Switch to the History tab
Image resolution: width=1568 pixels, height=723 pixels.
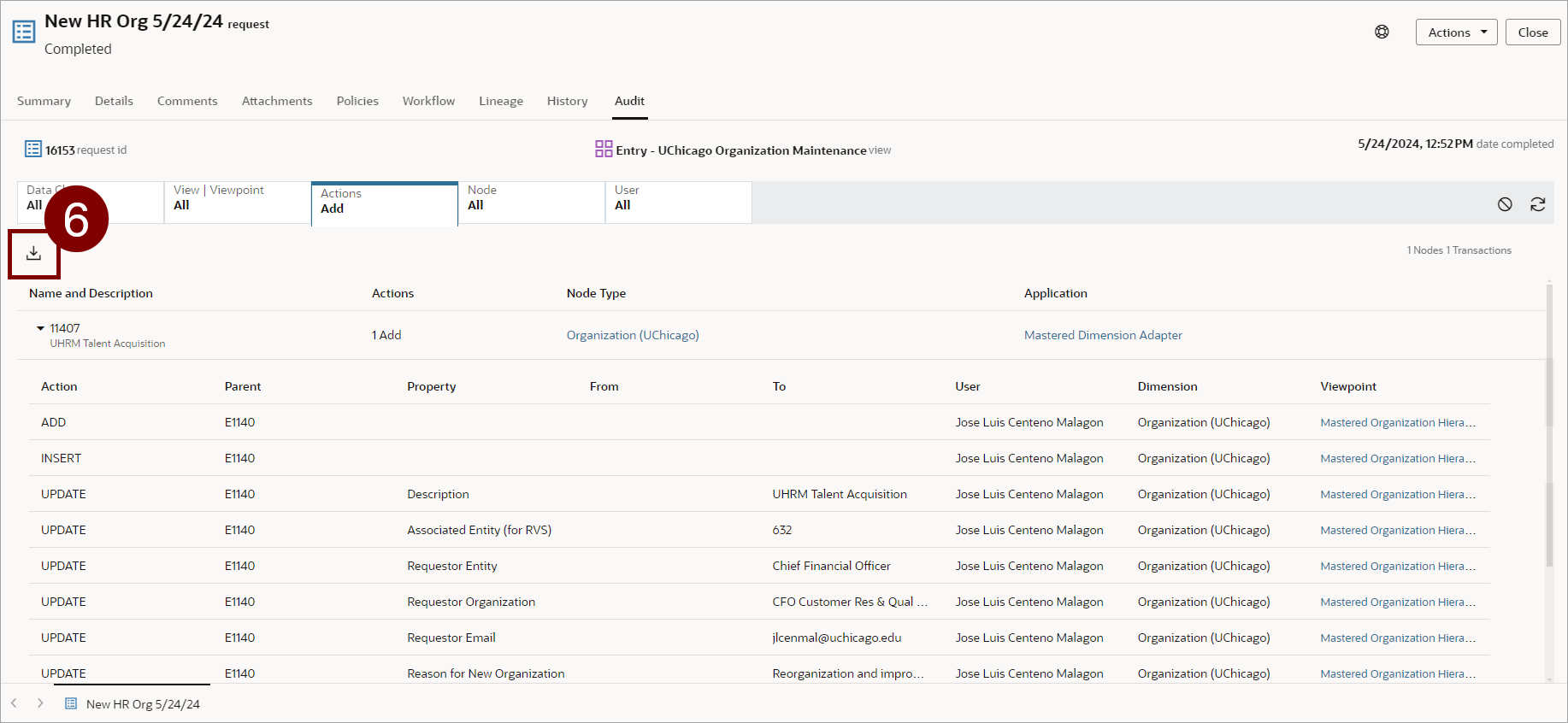567,101
